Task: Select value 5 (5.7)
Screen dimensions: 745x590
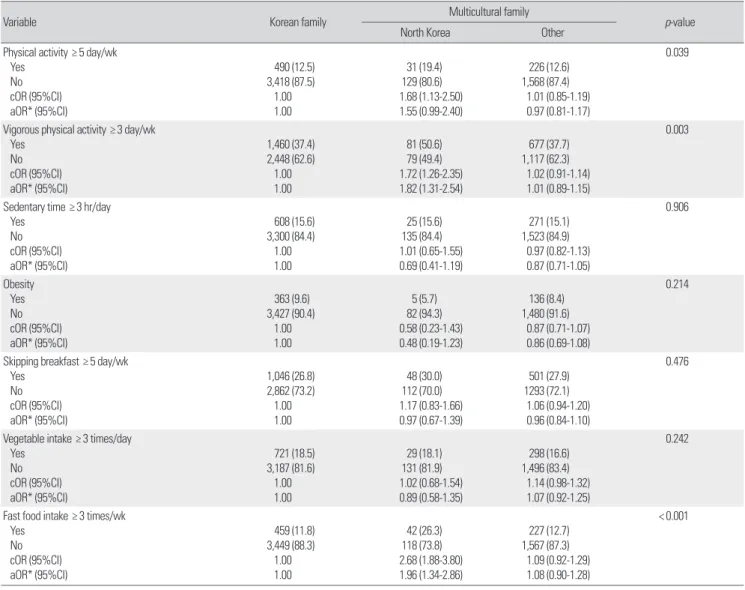Action: [x=424, y=299]
